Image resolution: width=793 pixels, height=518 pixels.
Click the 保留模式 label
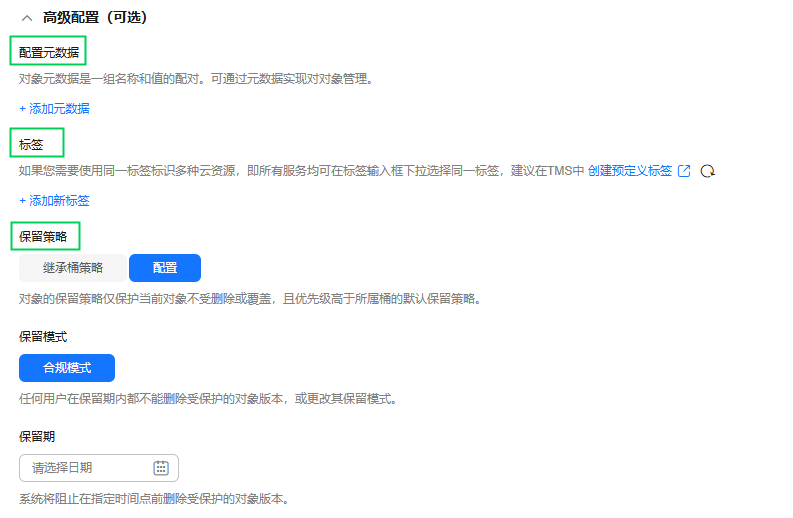click(43, 337)
